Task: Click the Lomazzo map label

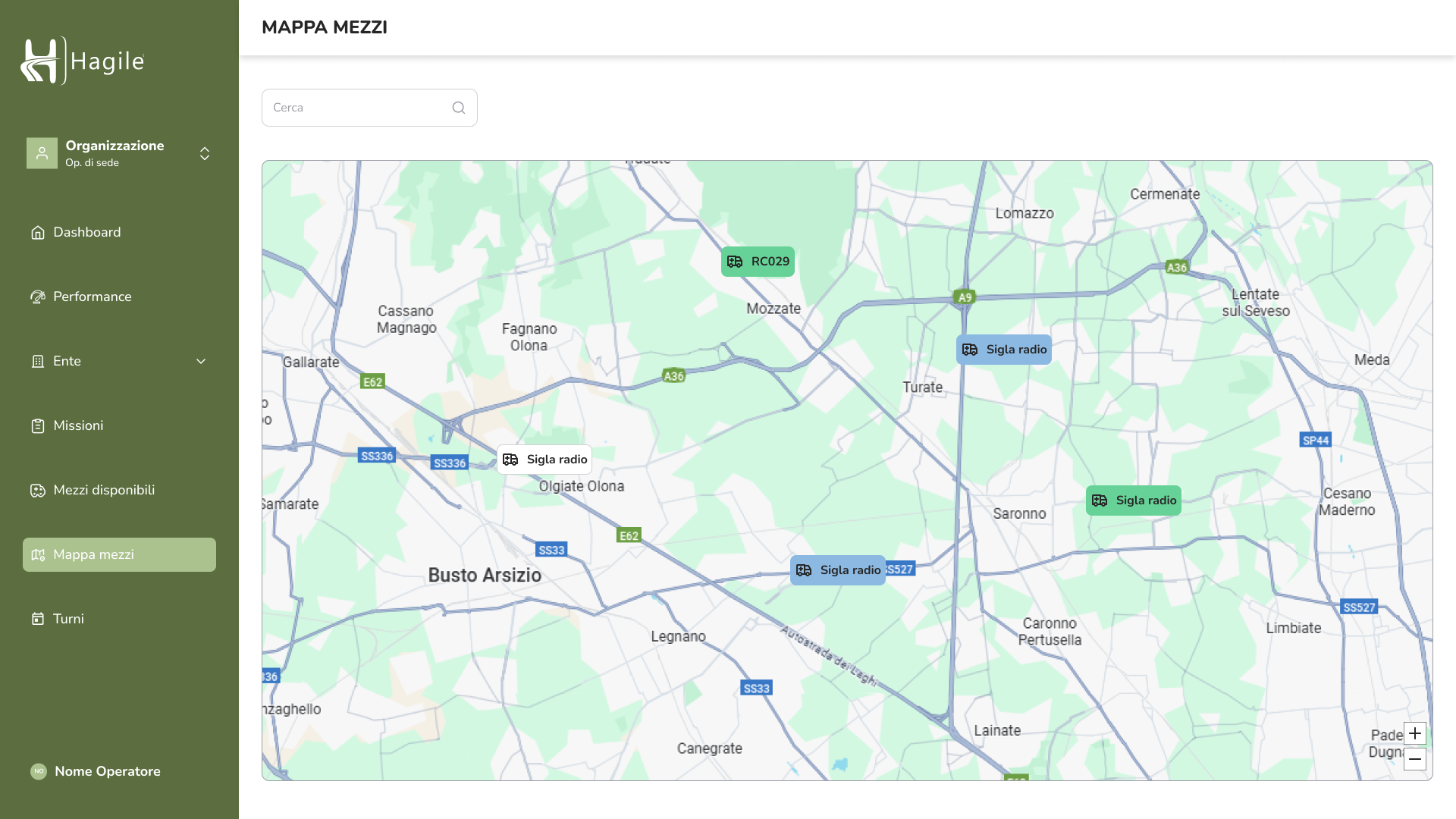Action: pyautogui.click(x=1025, y=214)
